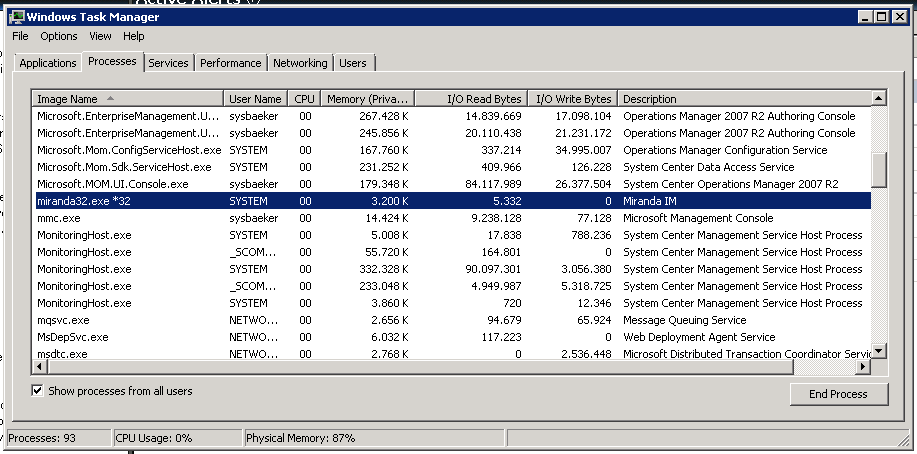Sort by Description column header
Image resolution: width=917 pixels, height=454 pixels.
coord(744,99)
